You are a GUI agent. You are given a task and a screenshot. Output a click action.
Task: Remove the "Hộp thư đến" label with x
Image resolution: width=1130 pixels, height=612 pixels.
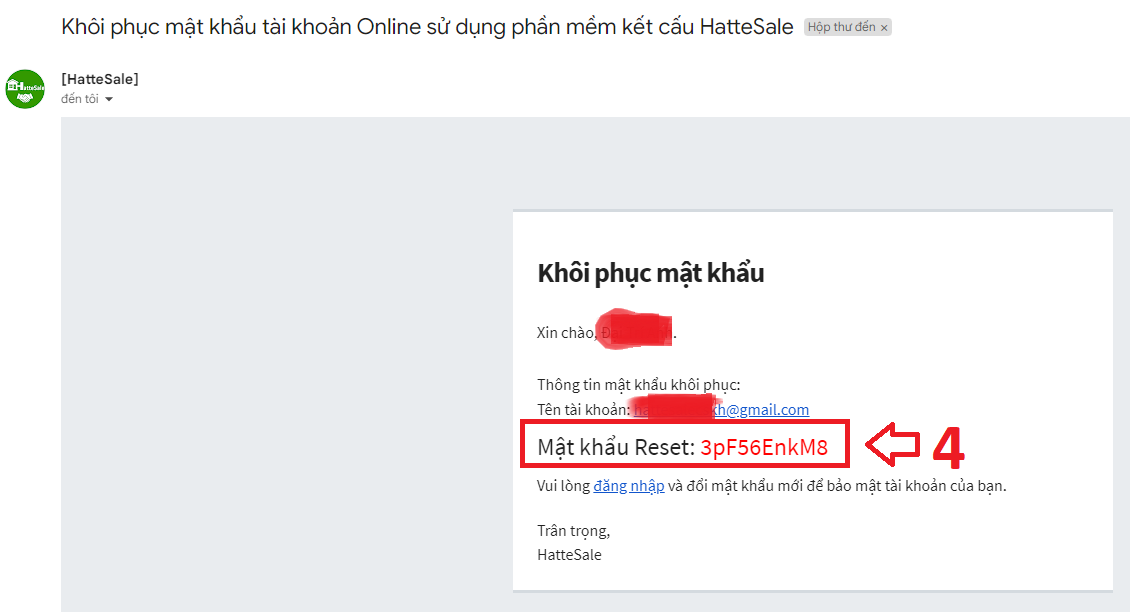pos(884,27)
